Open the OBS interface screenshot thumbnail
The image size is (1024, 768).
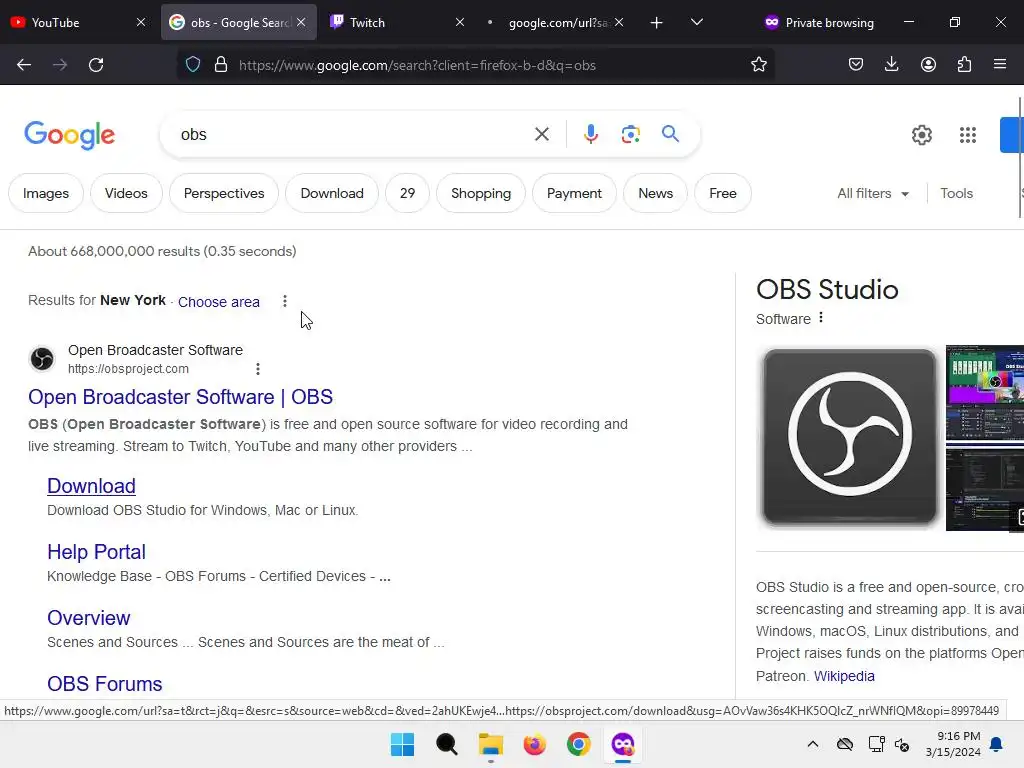click(985, 392)
